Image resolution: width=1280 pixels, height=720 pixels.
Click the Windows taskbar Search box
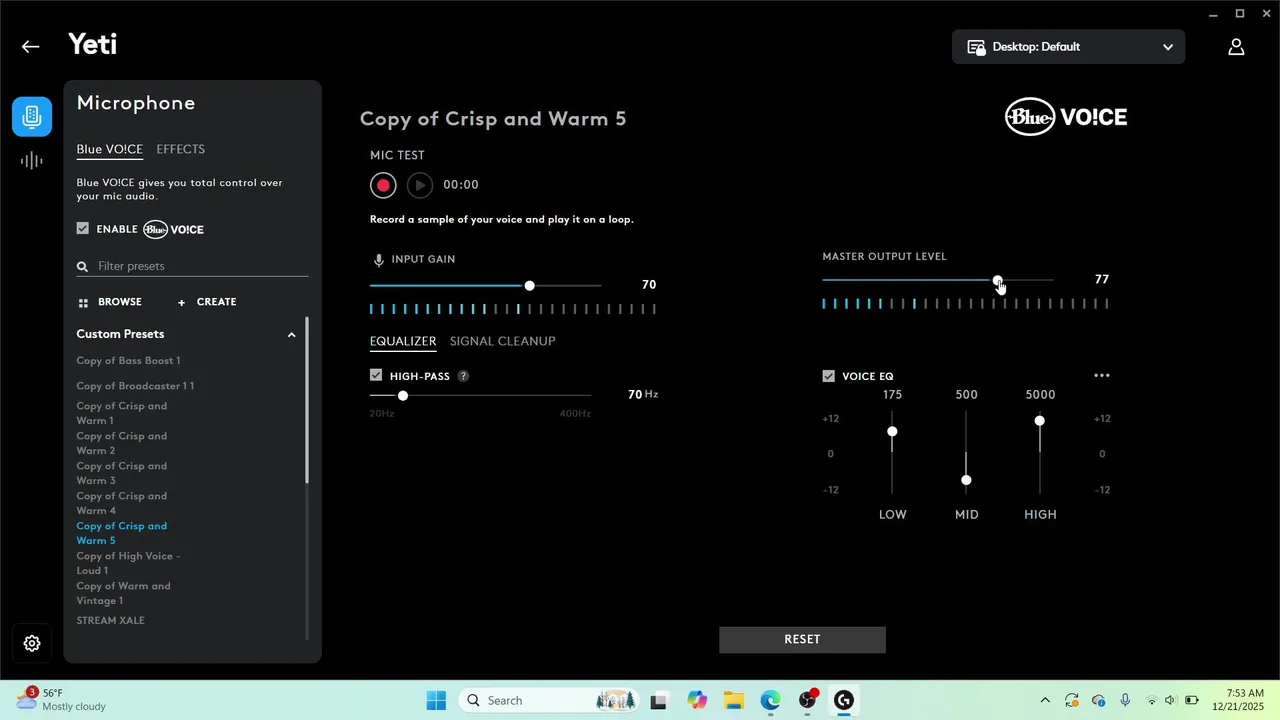(548, 701)
